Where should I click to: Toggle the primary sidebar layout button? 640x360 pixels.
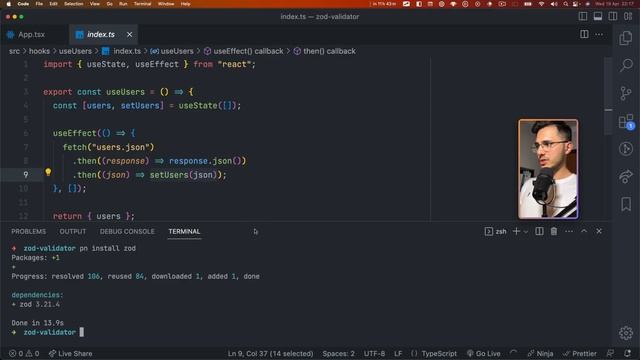pyautogui.click(x=583, y=16)
